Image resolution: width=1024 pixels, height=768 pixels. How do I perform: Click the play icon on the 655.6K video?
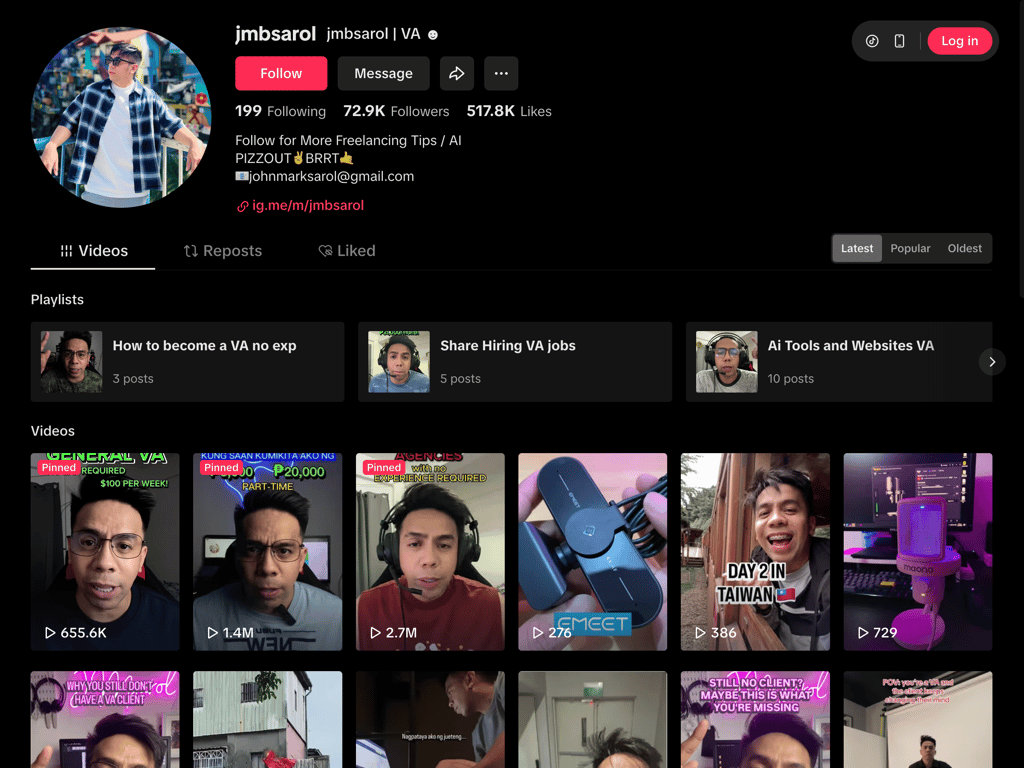click(50, 633)
